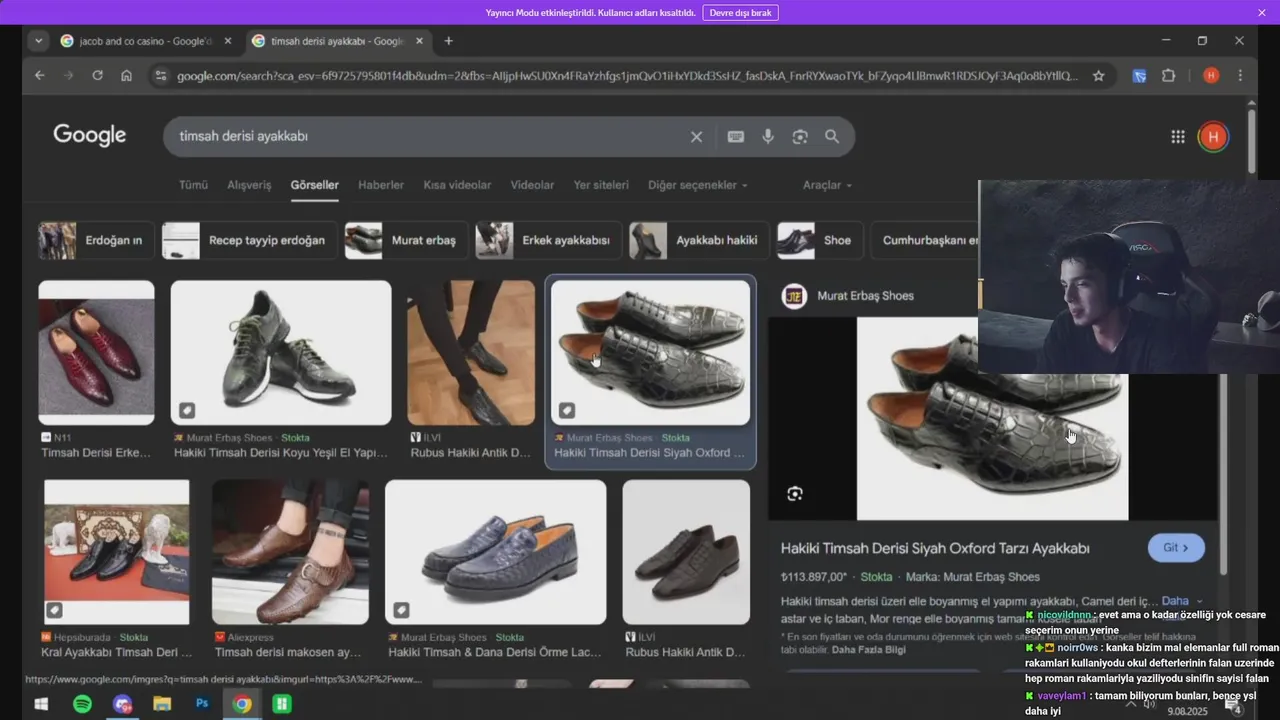Viewport: 1280px width, 720px height.
Task: Open the selected black Oxford shoes thumbnail
Action: coord(650,353)
